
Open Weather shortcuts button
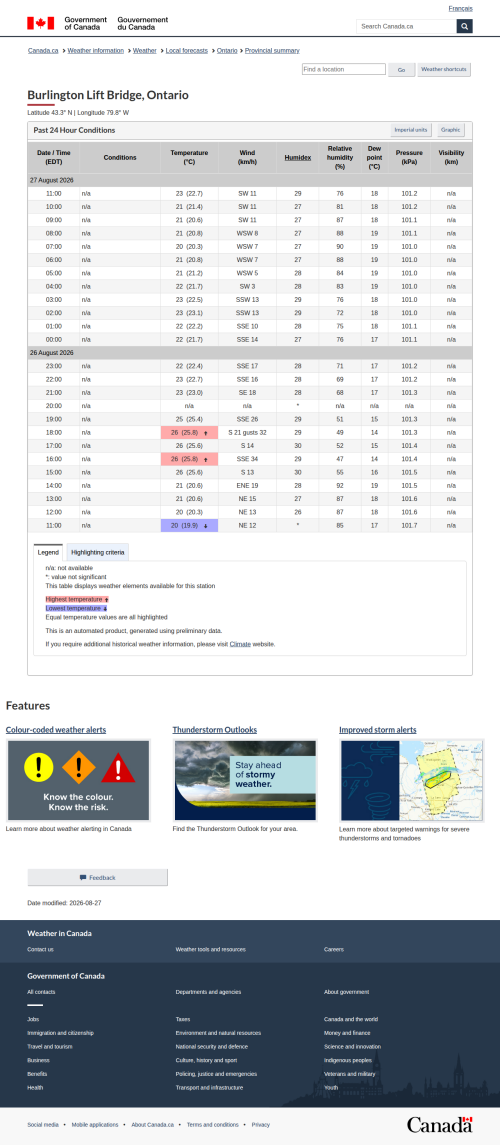click(444, 69)
